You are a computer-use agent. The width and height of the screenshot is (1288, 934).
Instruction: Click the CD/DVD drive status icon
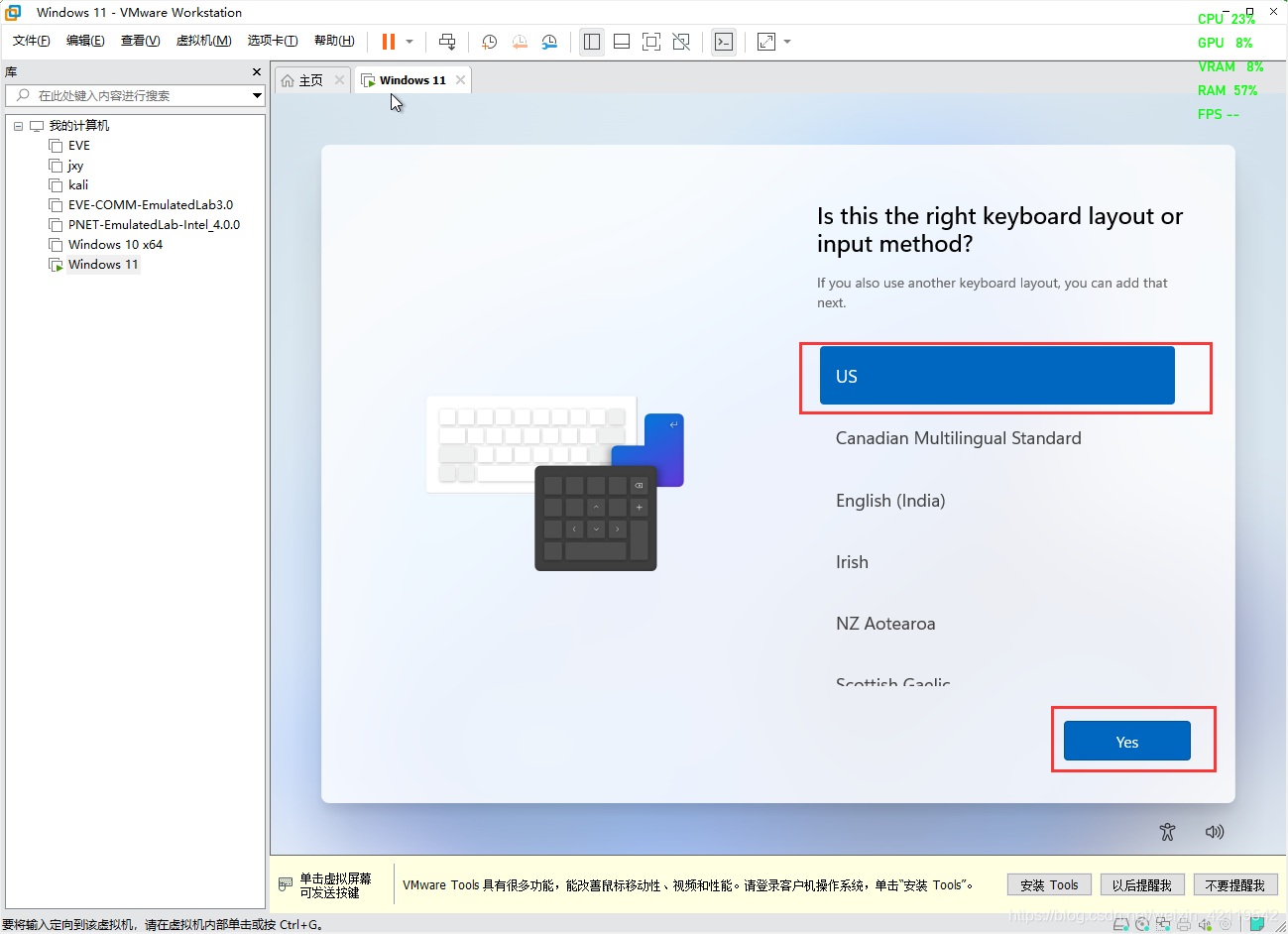tap(1142, 924)
